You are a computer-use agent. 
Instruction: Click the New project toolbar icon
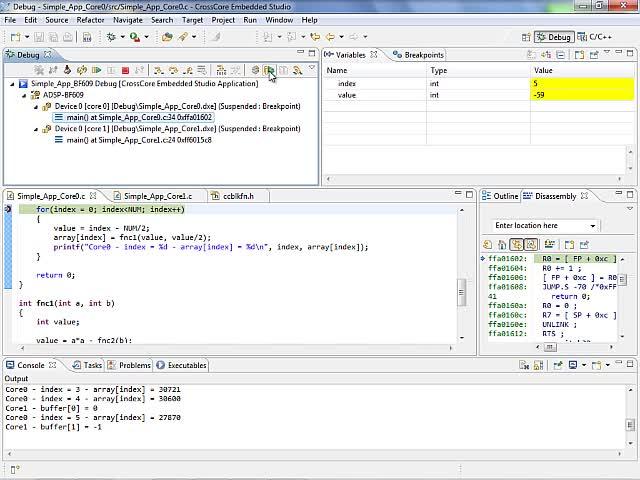tap(16, 37)
